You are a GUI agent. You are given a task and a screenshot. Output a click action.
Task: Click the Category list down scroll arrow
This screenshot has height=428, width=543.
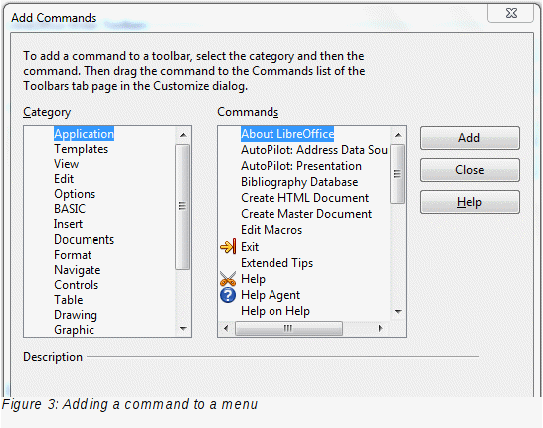[183, 328]
